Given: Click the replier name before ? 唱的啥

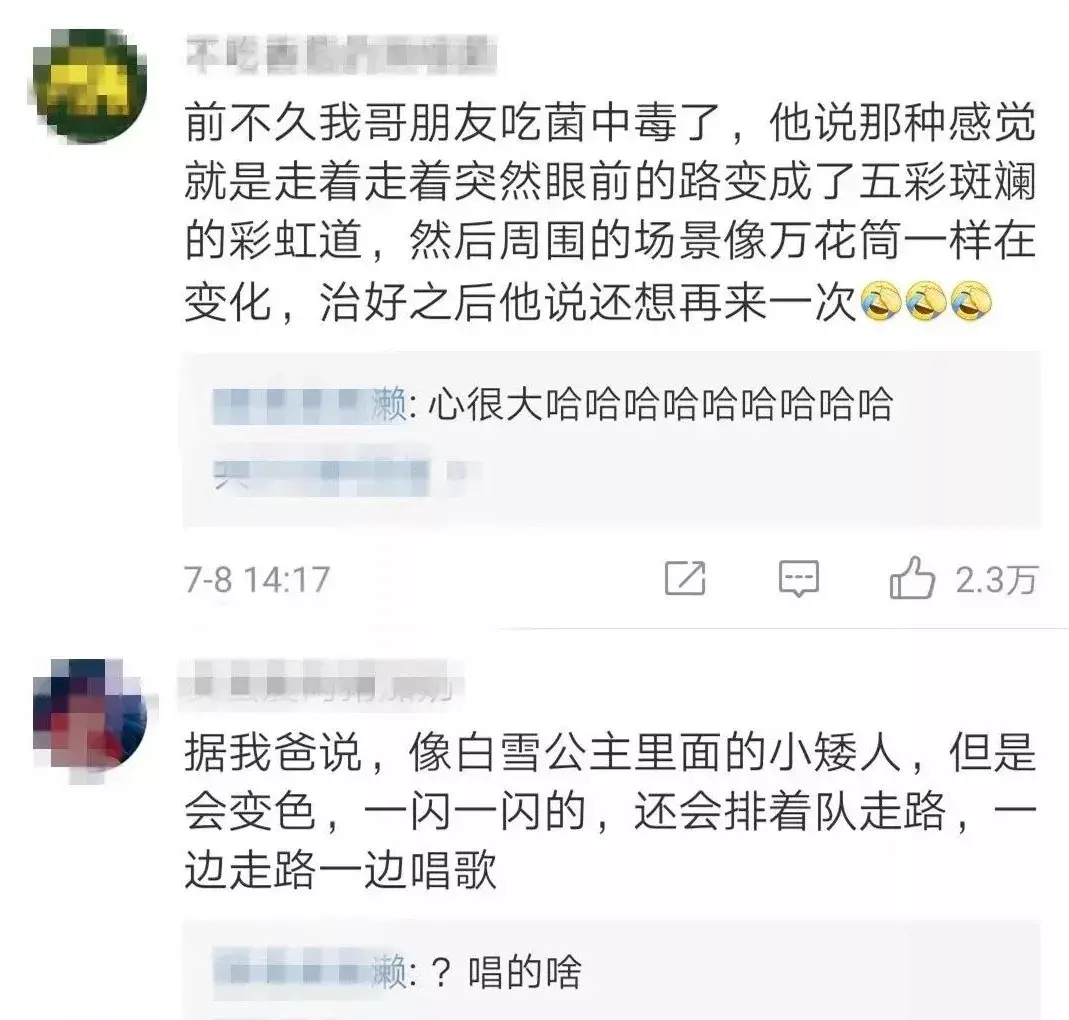Looking at the screenshot, I should tap(310, 972).
